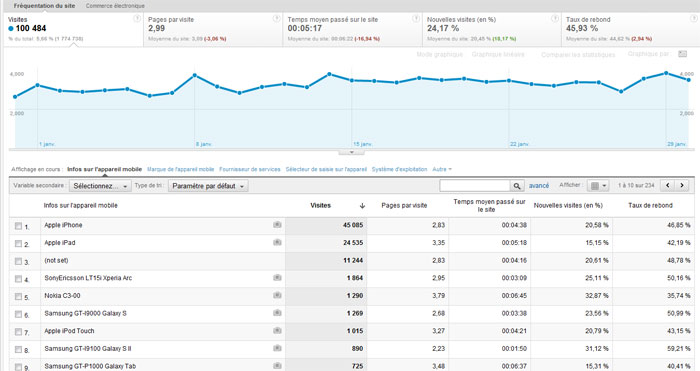Select the Visites metric card
The width and height of the screenshot is (700, 371).
tap(74, 29)
